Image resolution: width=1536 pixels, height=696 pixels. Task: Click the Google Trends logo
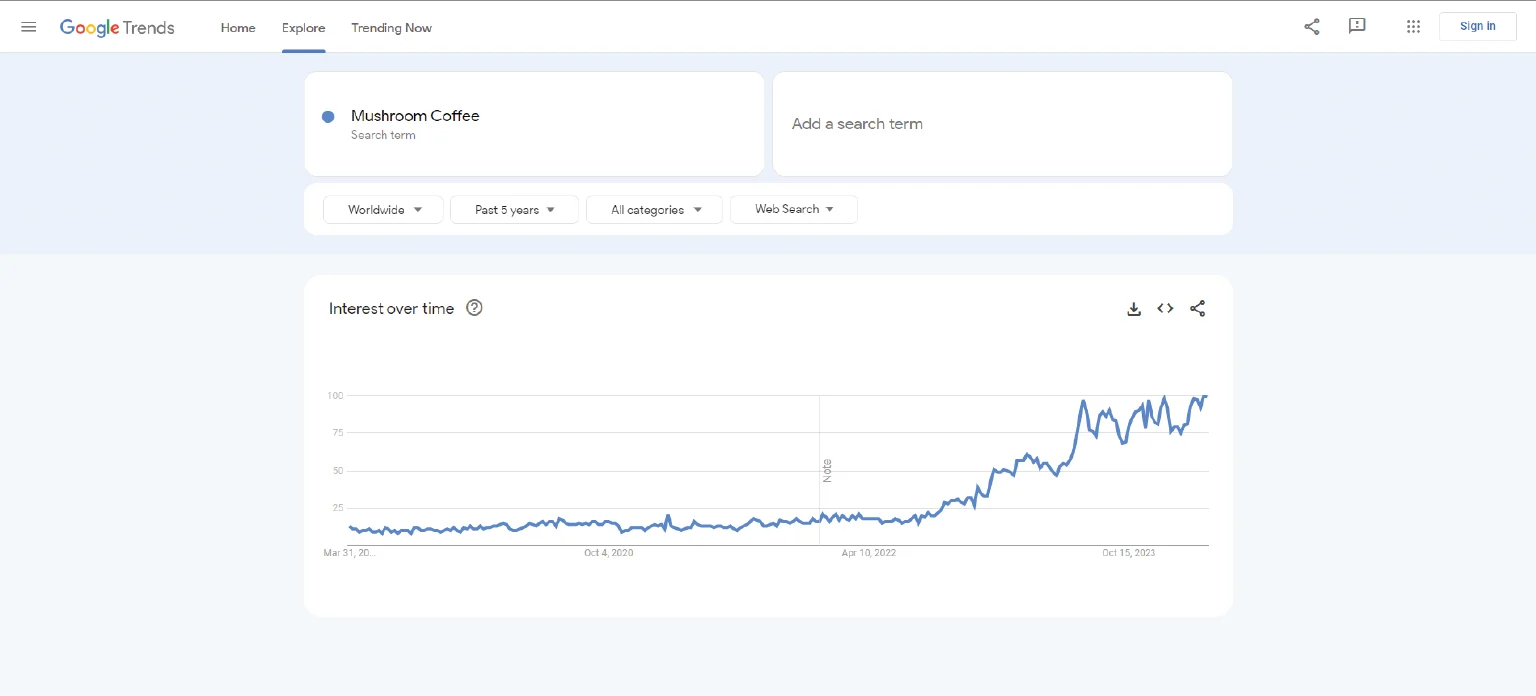117,27
